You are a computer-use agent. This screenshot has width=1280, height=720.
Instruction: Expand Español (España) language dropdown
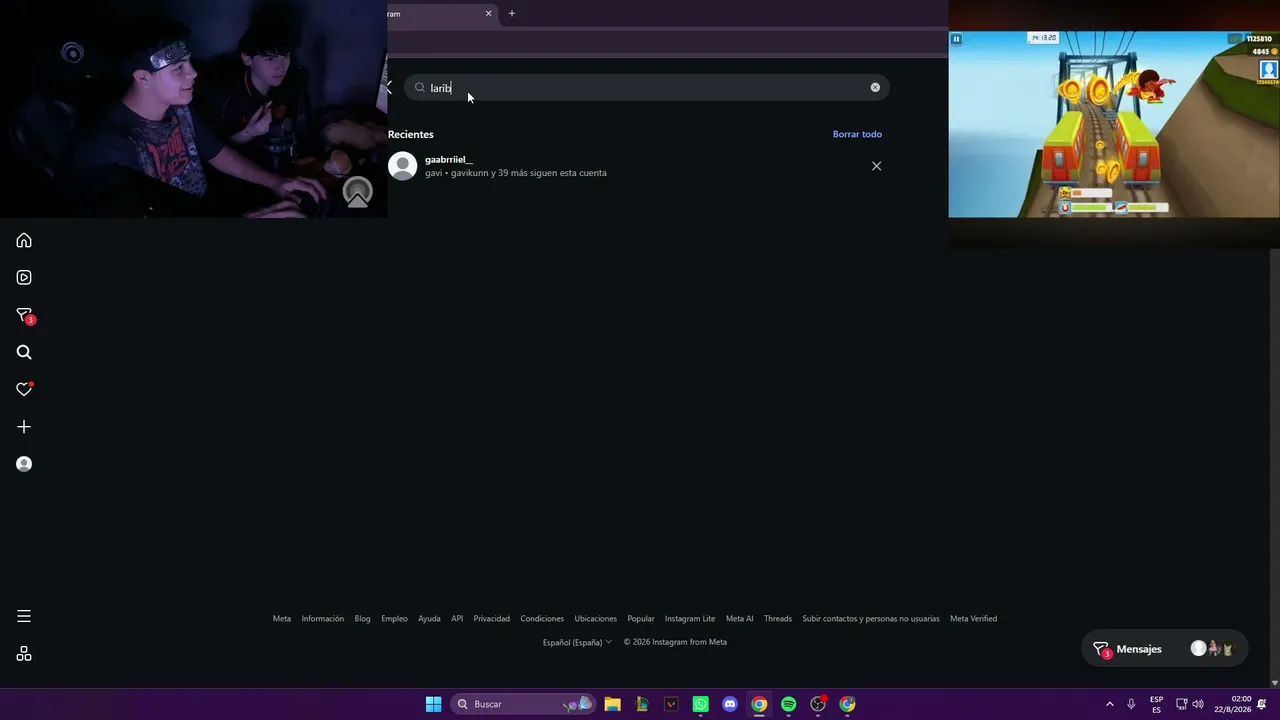coord(577,642)
